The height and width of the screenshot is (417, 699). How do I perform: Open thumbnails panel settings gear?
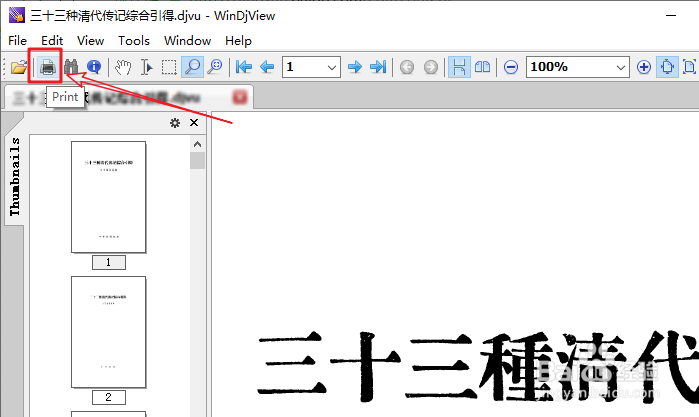tap(175, 123)
